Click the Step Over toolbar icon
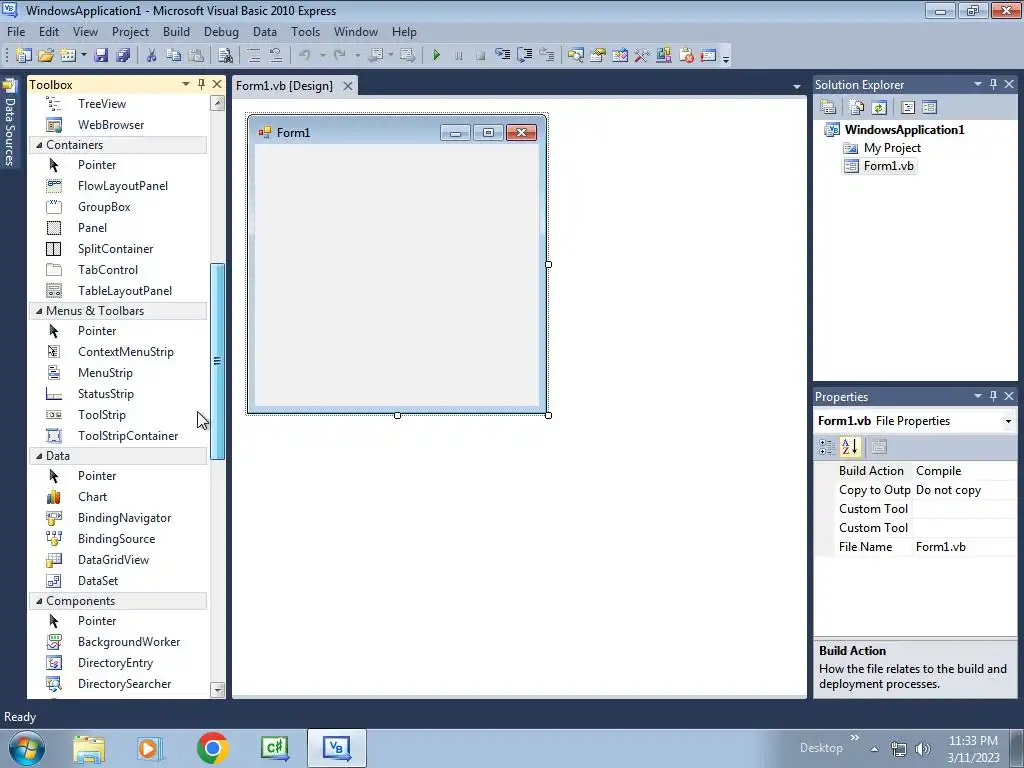1024x768 pixels. (524, 56)
